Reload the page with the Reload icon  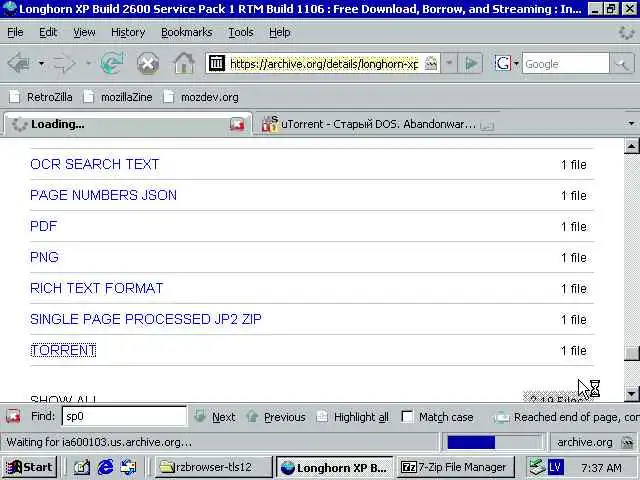point(112,63)
